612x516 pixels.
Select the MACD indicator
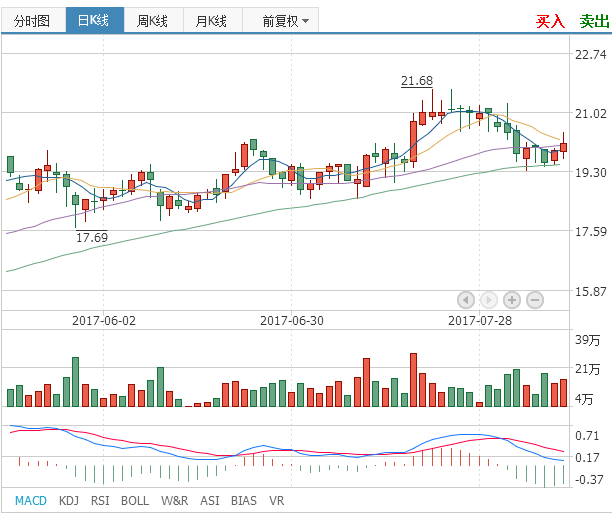click(30, 500)
